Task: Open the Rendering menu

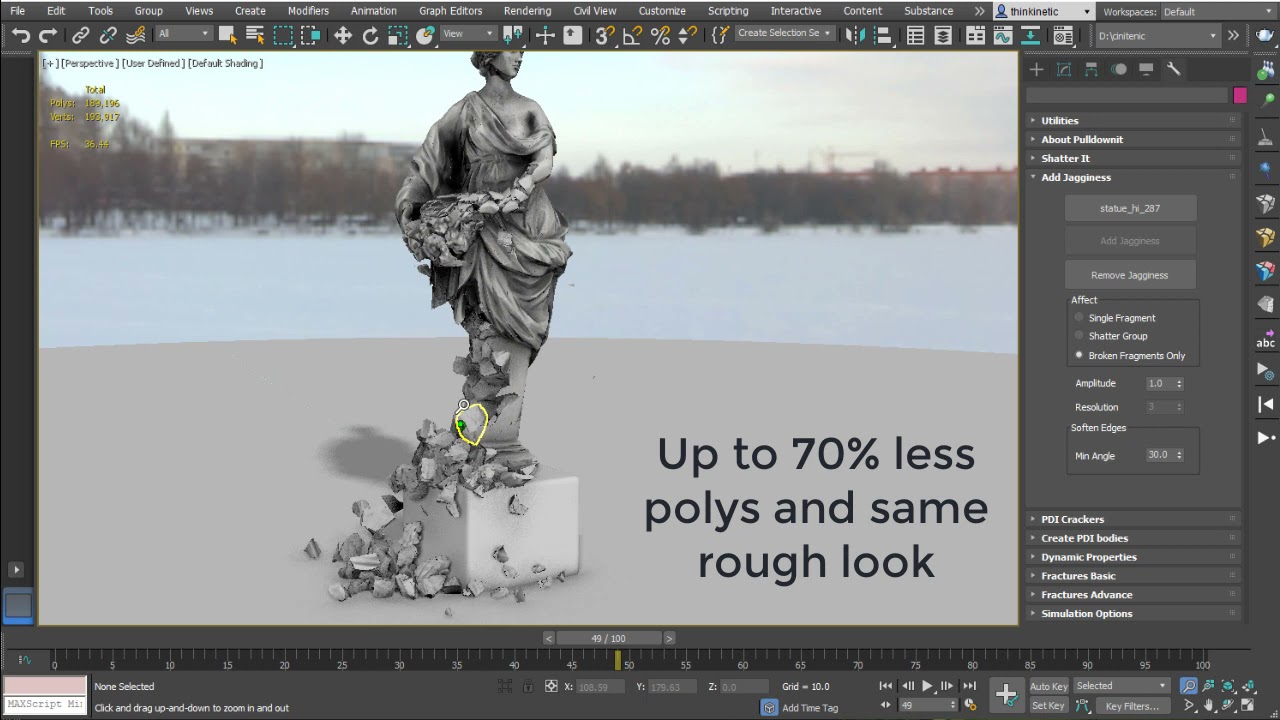Action: (x=527, y=11)
